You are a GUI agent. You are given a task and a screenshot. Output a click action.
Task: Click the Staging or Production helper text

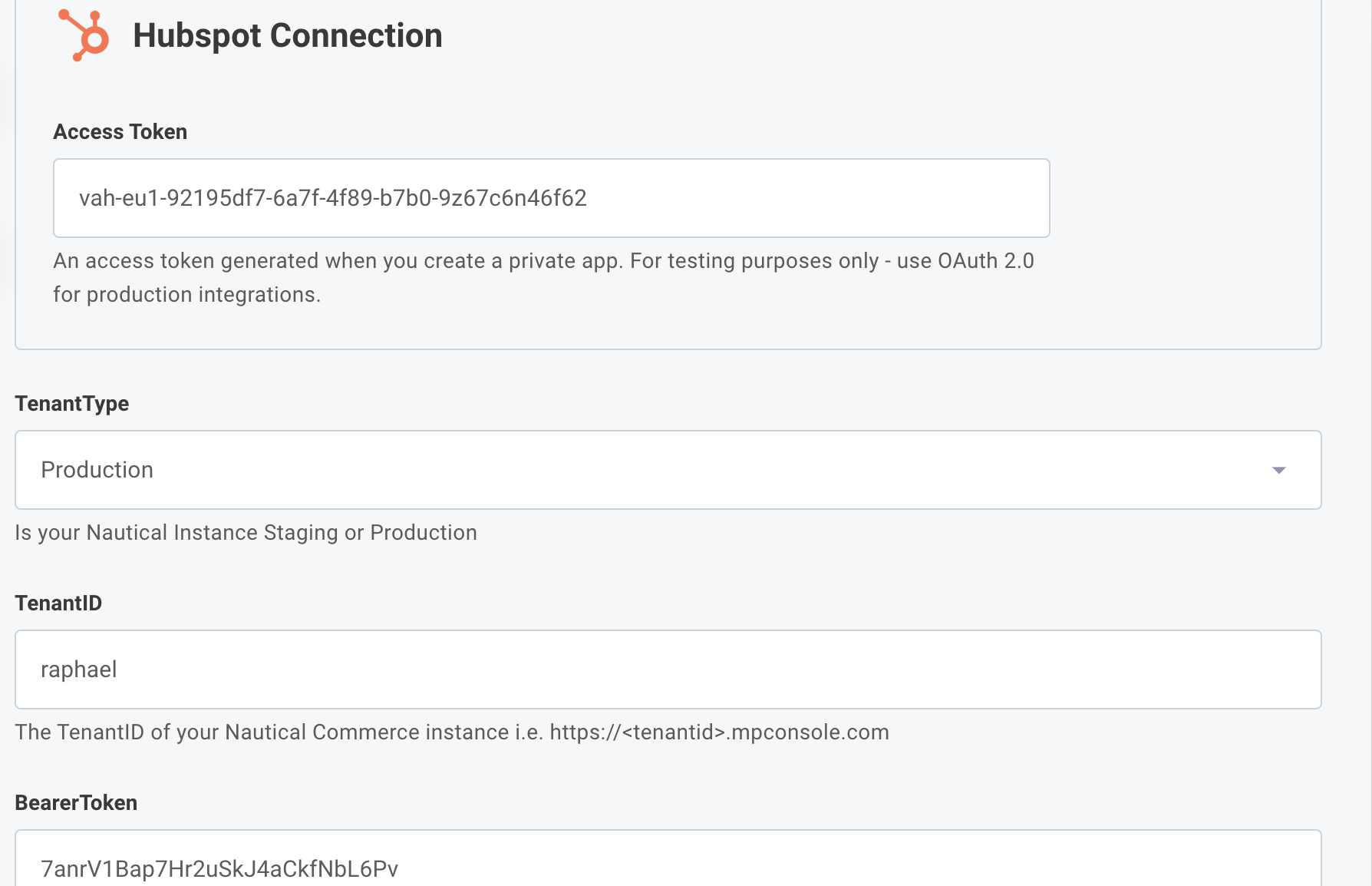[246, 532]
